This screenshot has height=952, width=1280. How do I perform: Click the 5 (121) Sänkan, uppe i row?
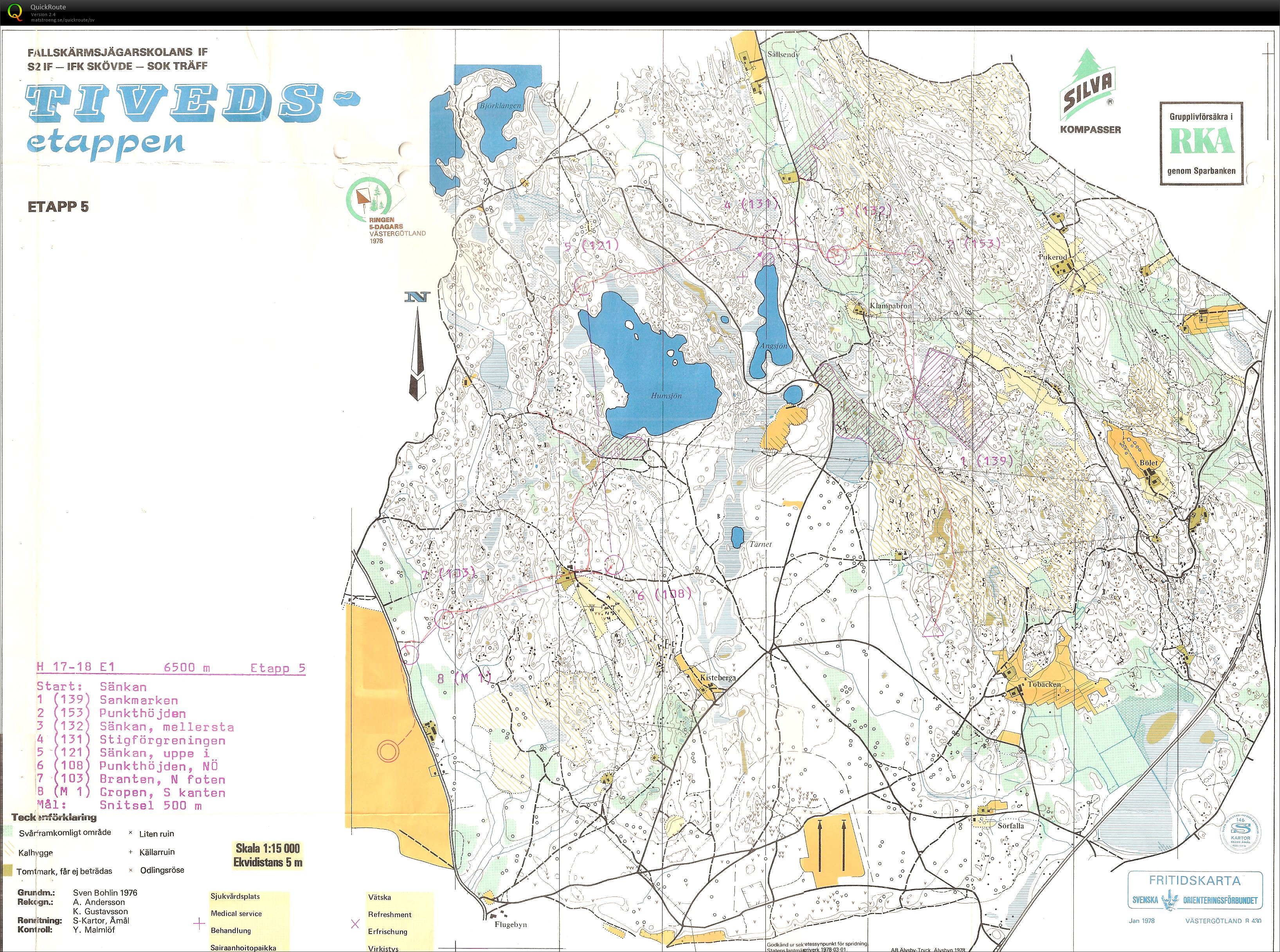123,753
